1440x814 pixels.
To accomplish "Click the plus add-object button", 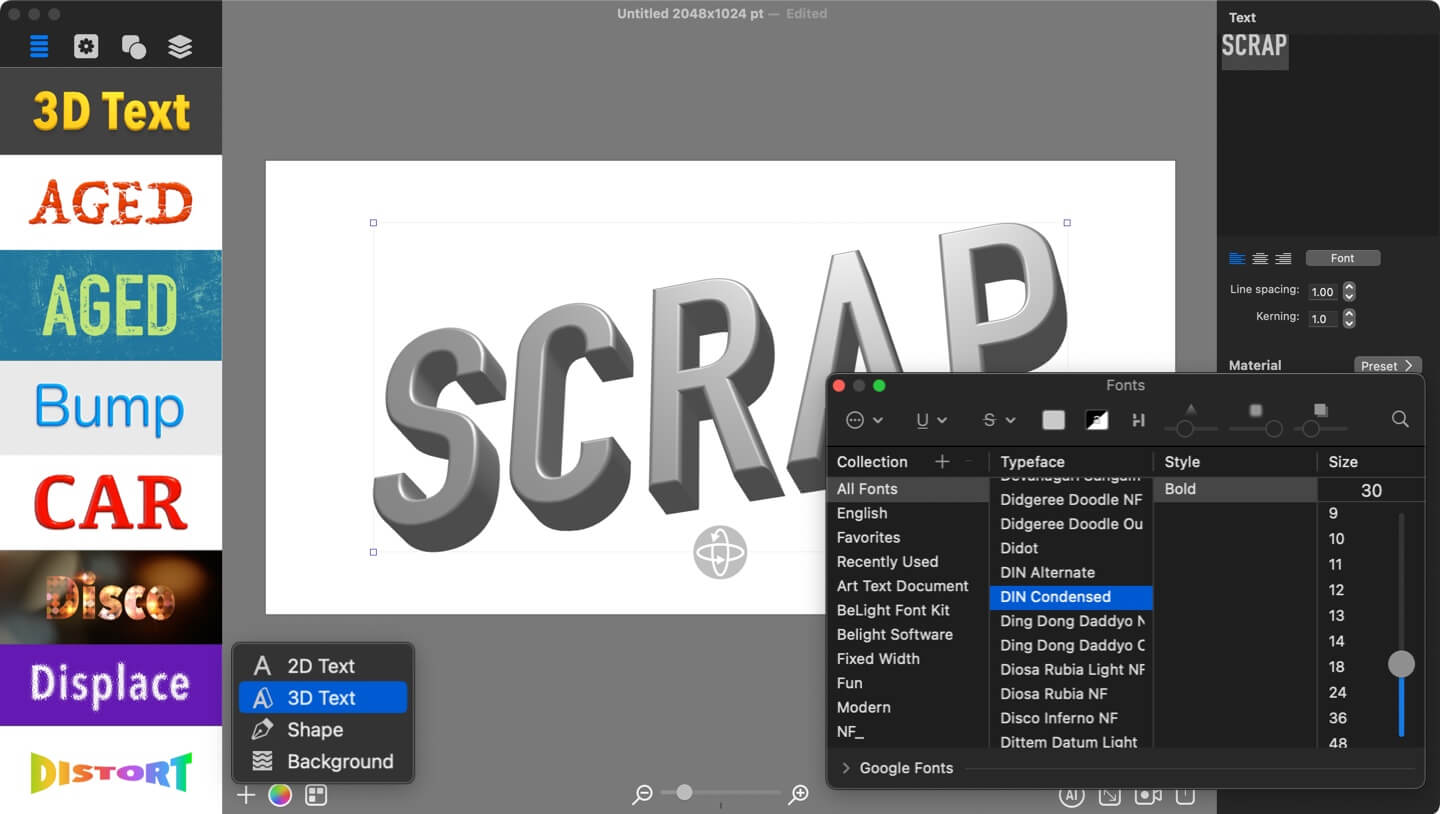I will coord(245,795).
